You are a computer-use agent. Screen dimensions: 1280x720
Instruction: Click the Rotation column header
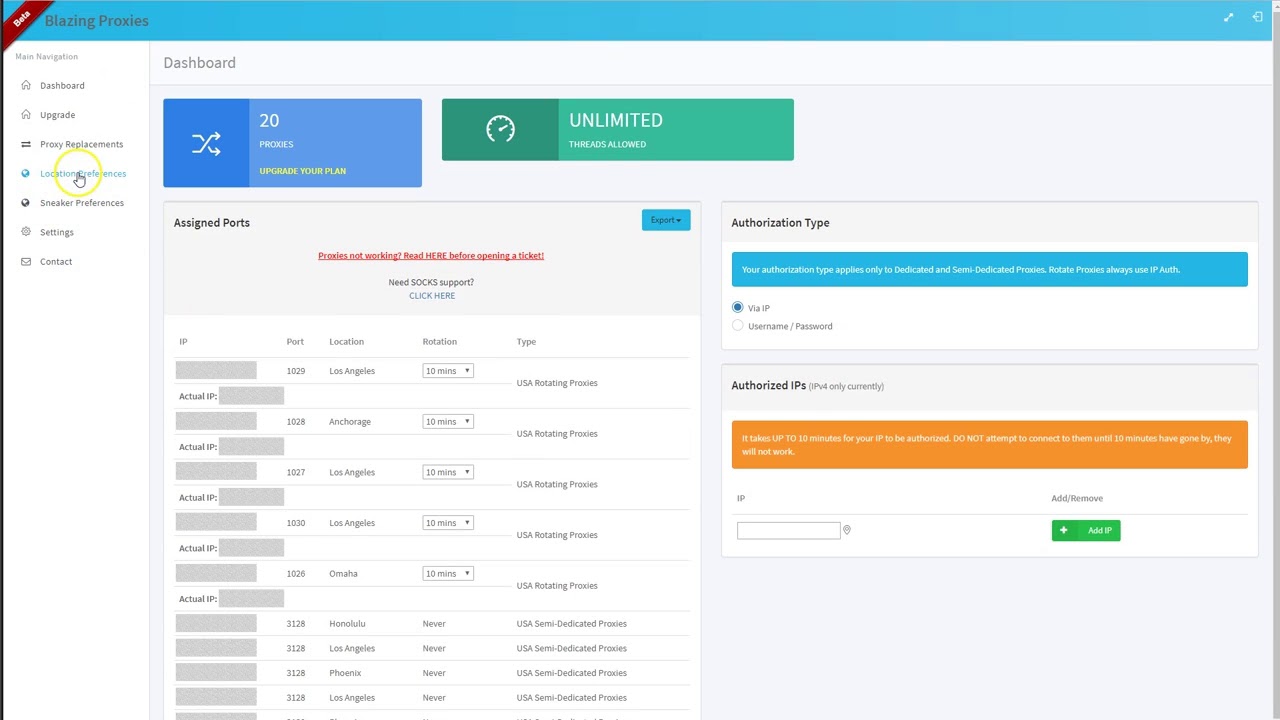439,341
